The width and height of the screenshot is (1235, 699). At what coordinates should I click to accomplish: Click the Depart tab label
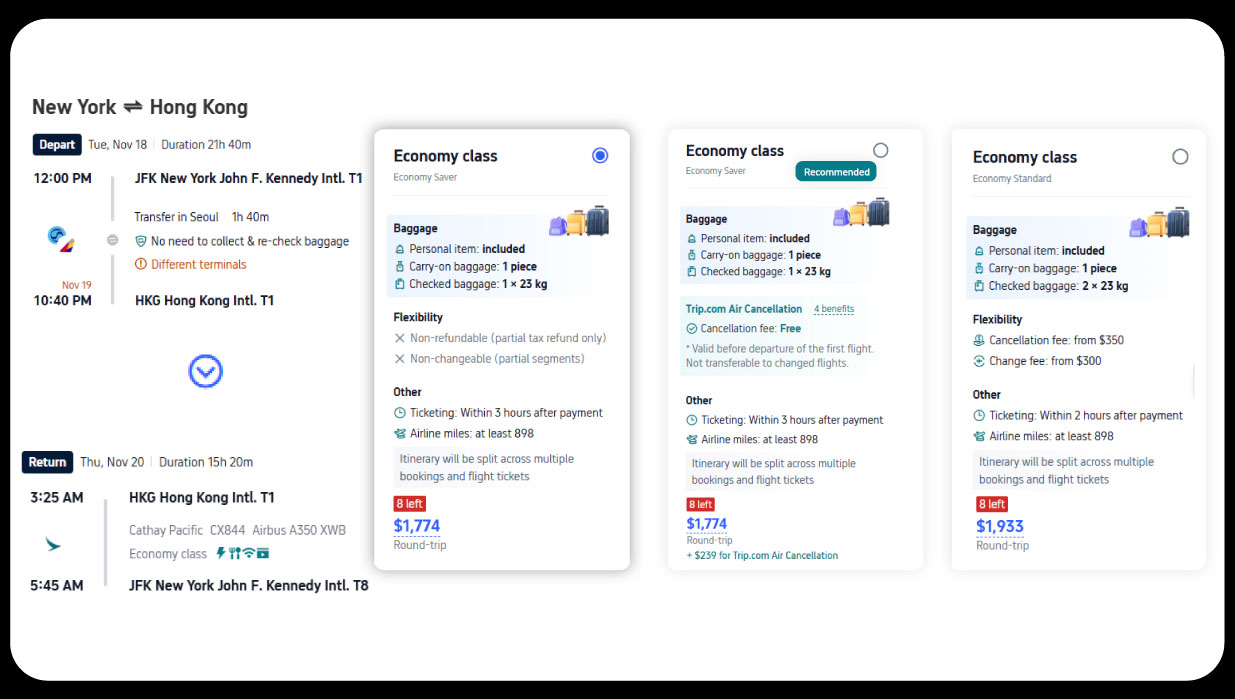point(57,144)
